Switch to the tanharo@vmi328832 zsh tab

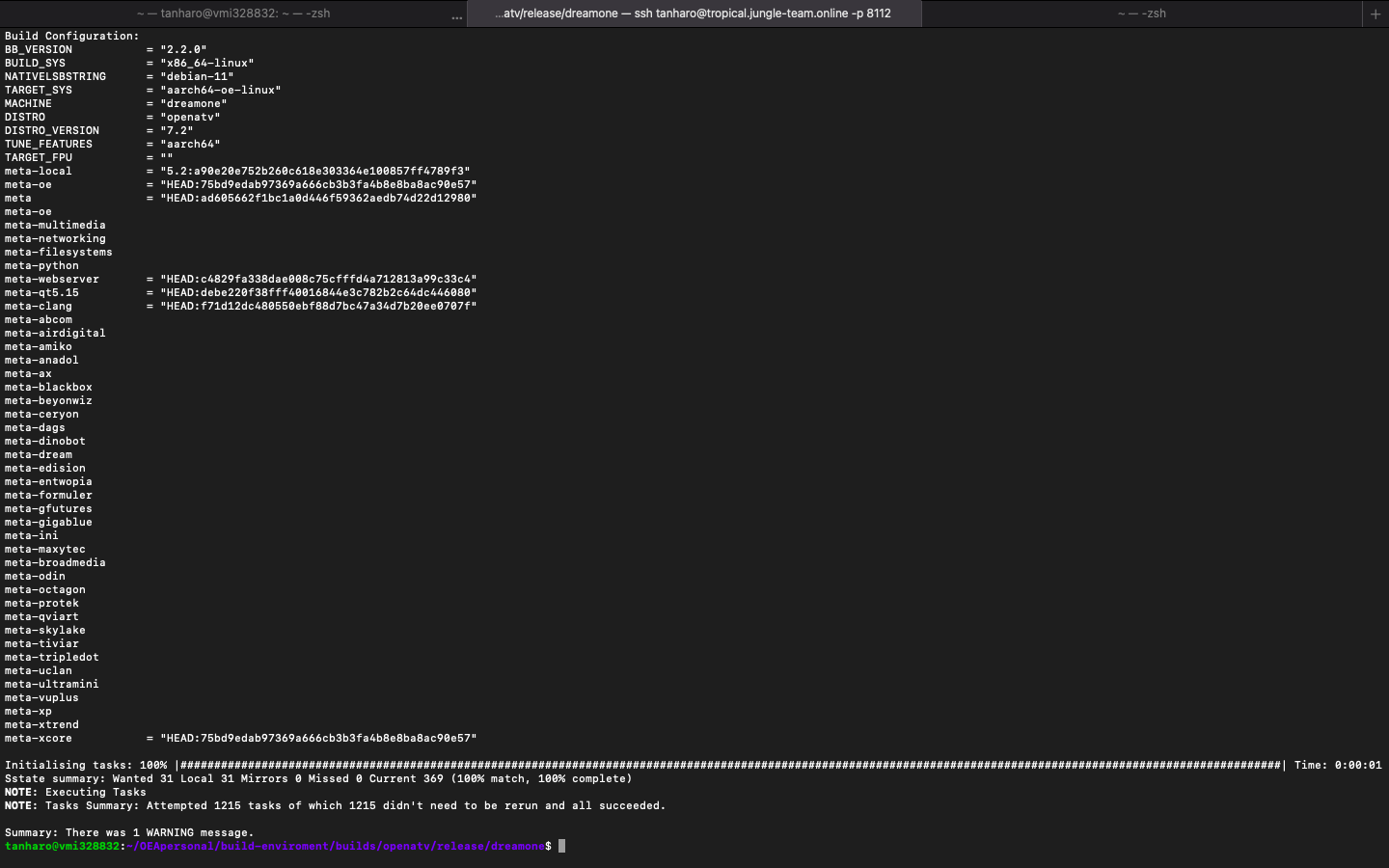pyautogui.click(x=233, y=14)
